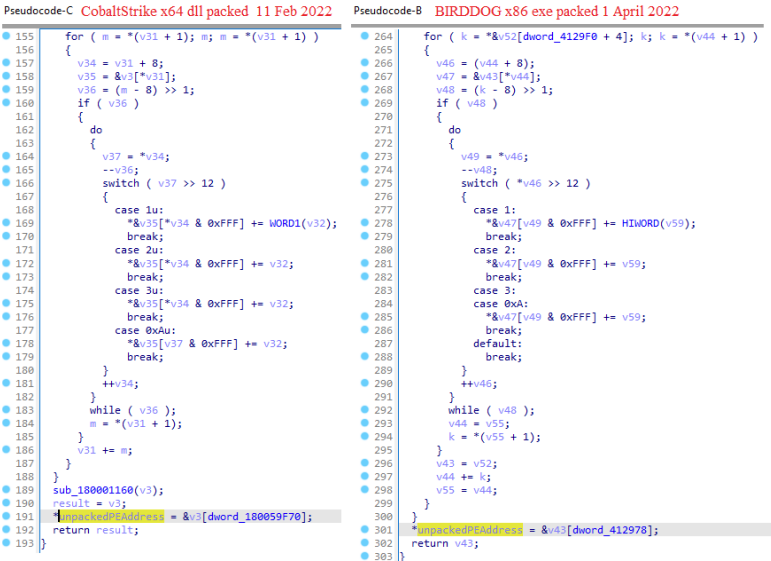
Task: Toggle breakpoint dot at line 273
Action: [365, 156]
